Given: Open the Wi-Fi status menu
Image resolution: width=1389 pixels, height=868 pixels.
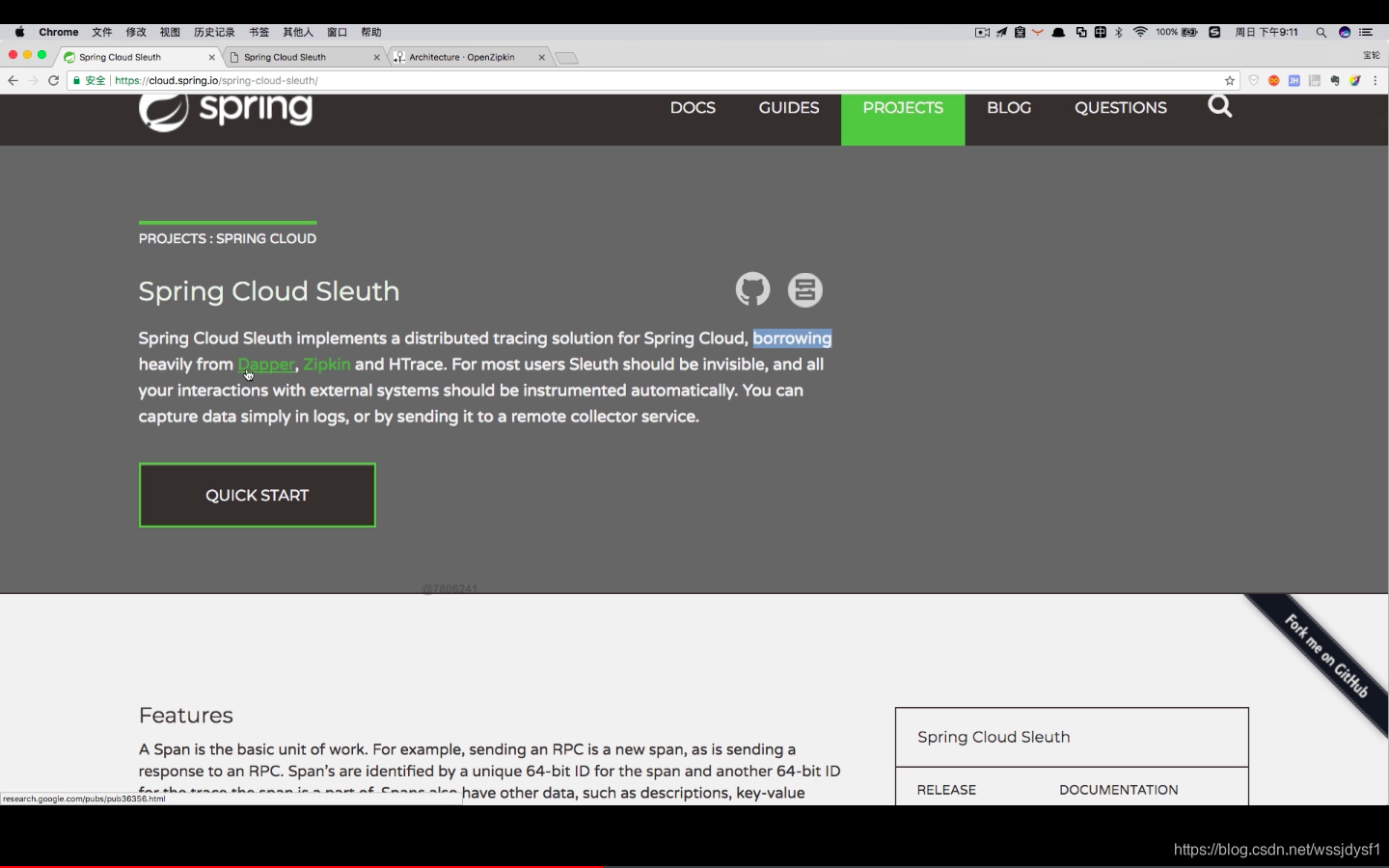Looking at the screenshot, I should point(1140,32).
